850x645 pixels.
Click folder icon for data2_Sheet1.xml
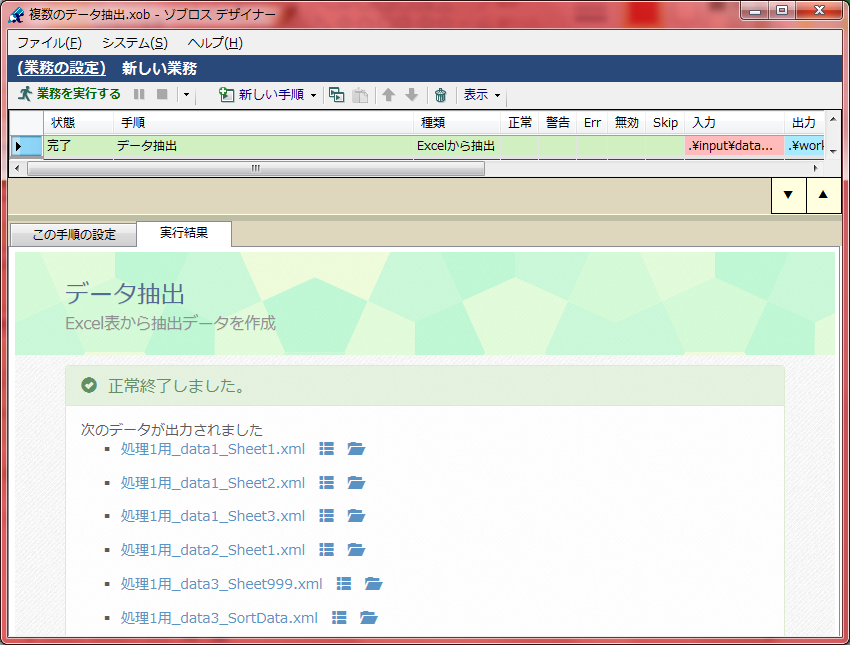[356, 550]
